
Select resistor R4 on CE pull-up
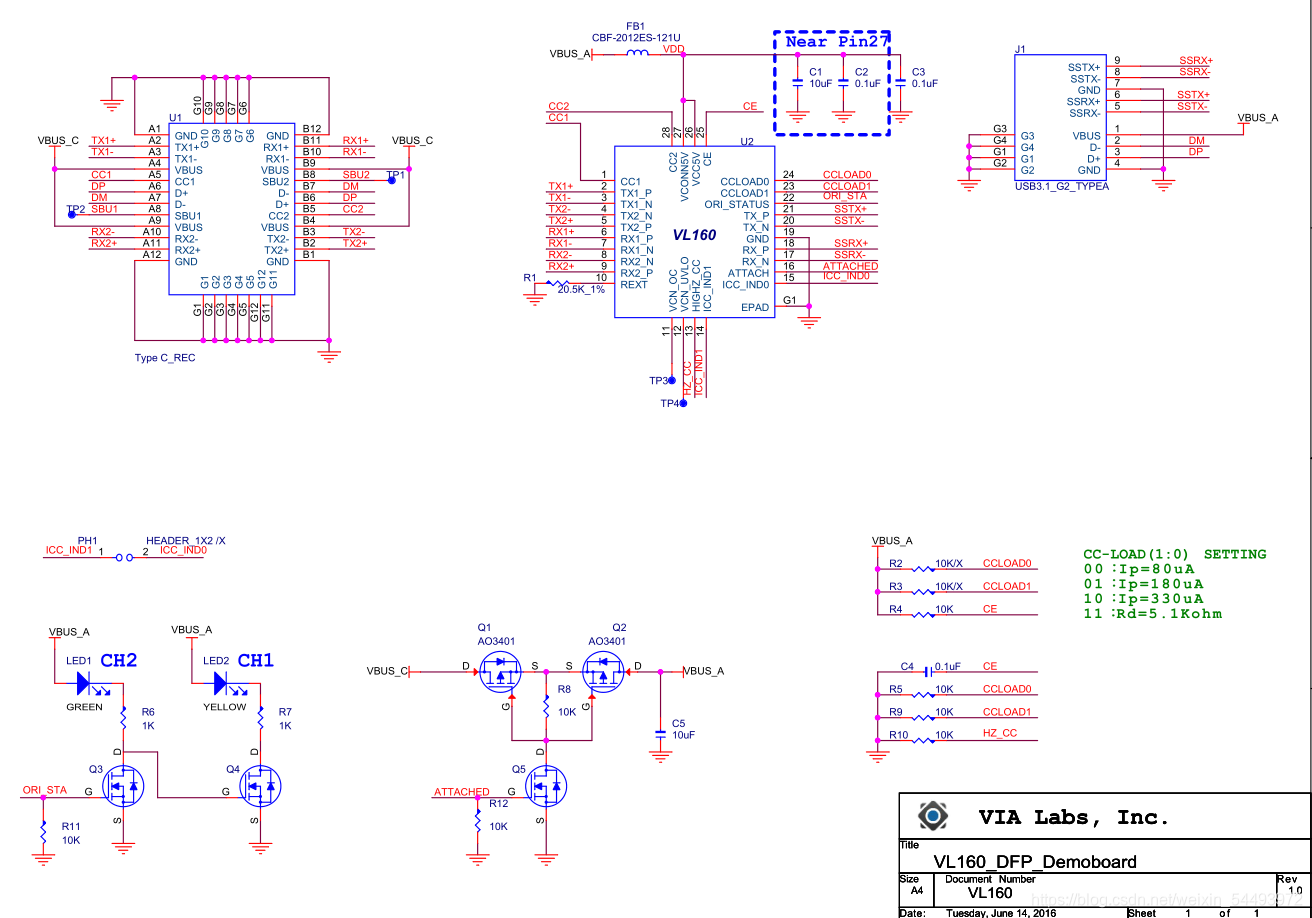(x=923, y=615)
